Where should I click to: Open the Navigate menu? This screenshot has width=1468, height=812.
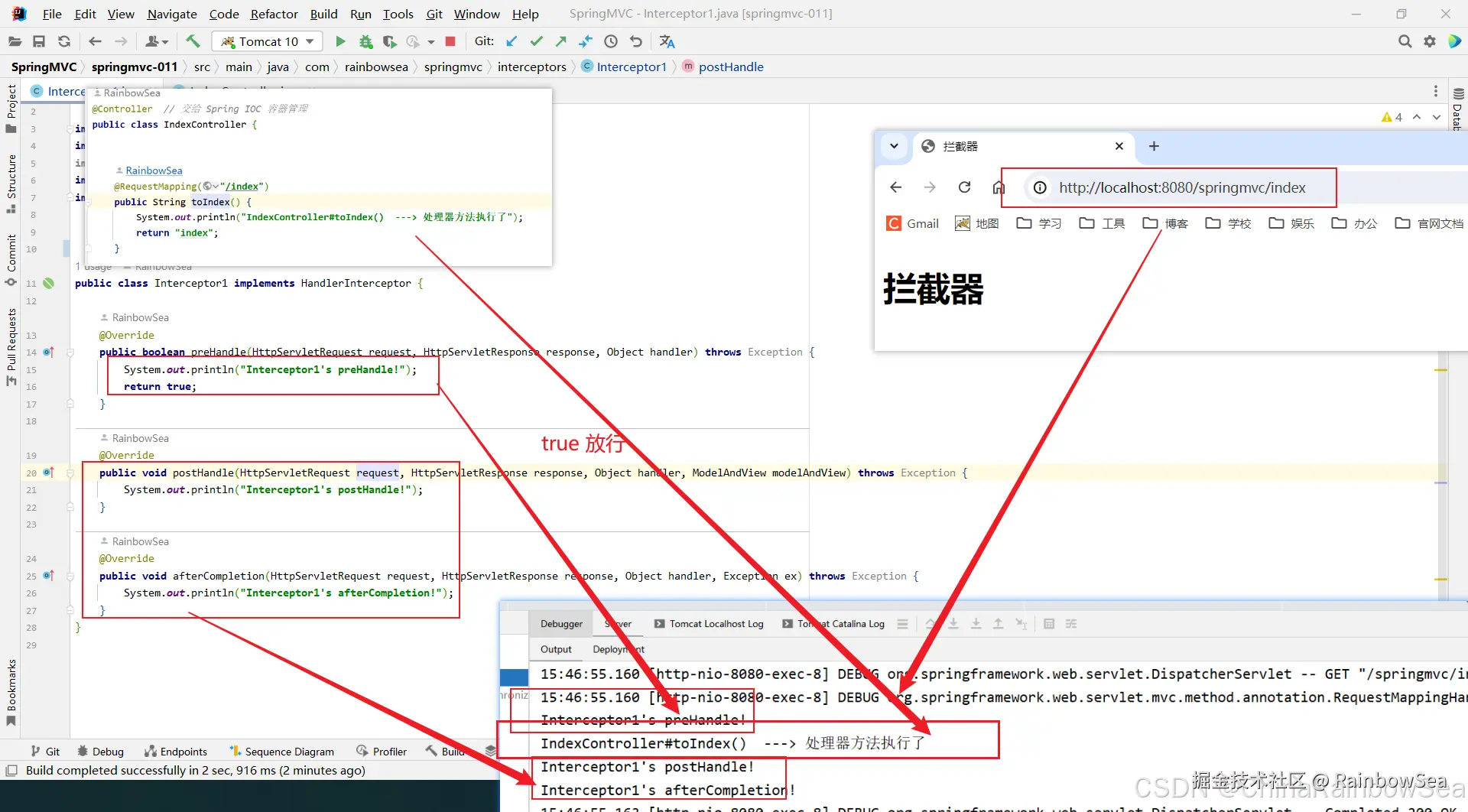click(172, 14)
